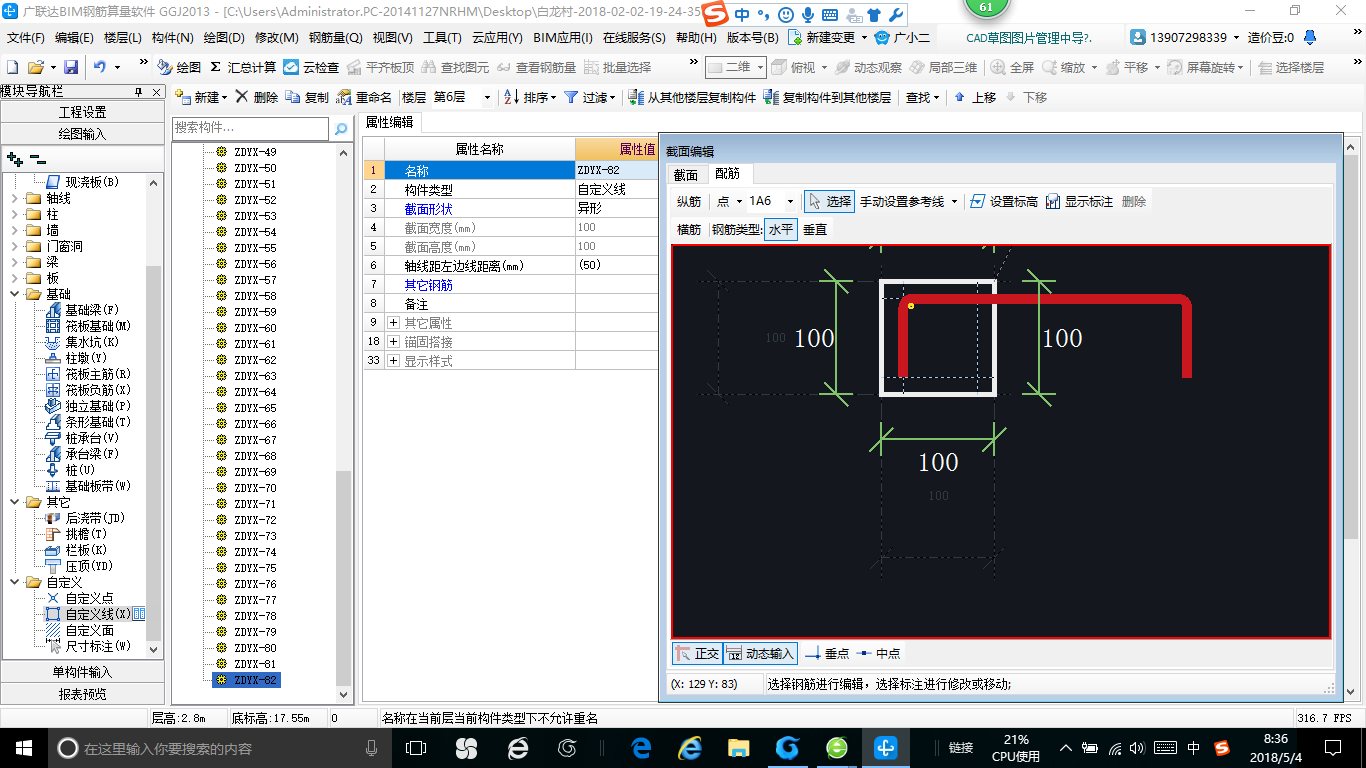Click the 中点 midpoint snap
The height and width of the screenshot is (768, 1366).
pyautogui.click(x=878, y=653)
